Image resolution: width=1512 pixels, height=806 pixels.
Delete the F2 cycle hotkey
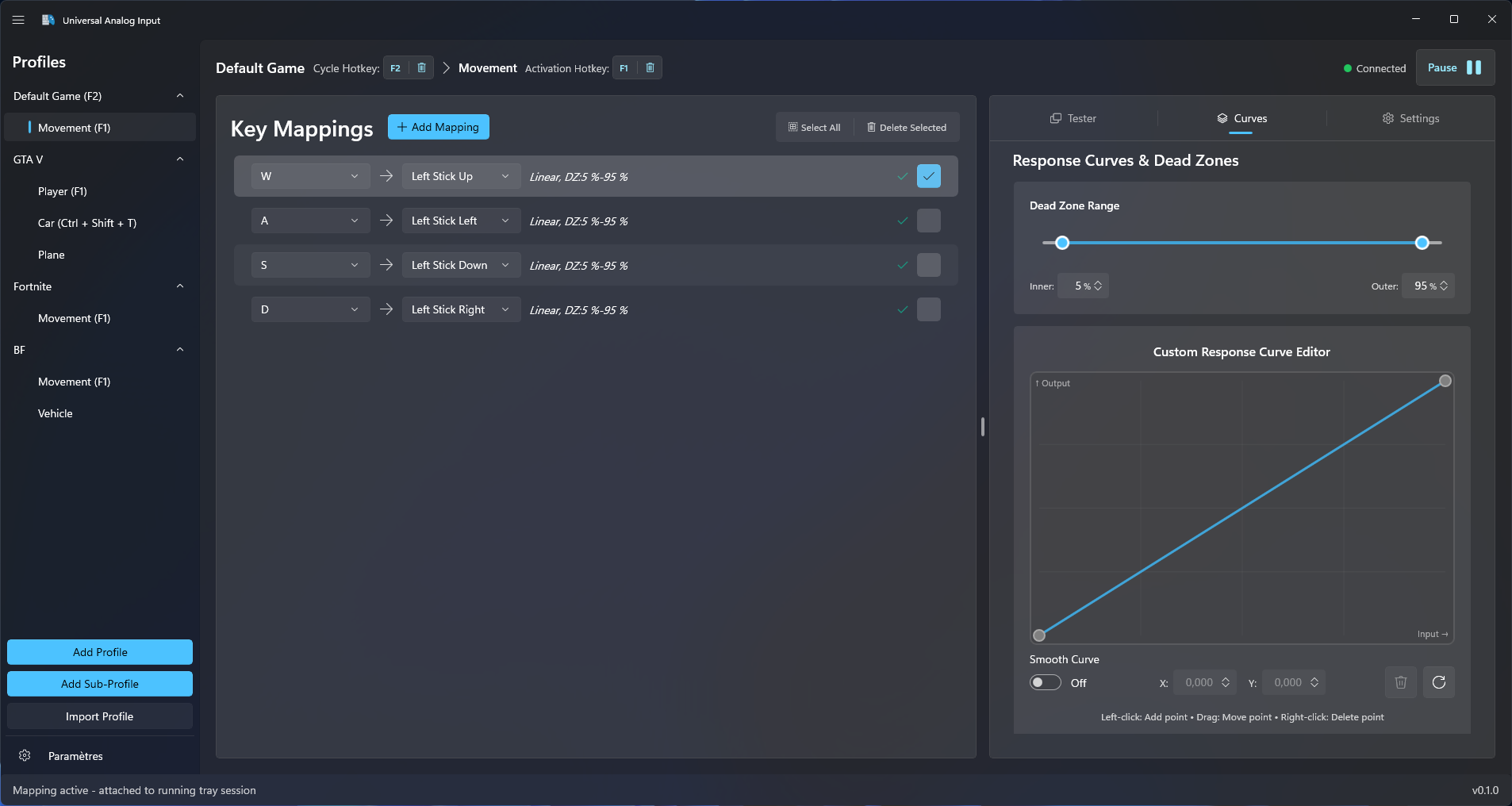pyautogui.click(x=422, y=68)
